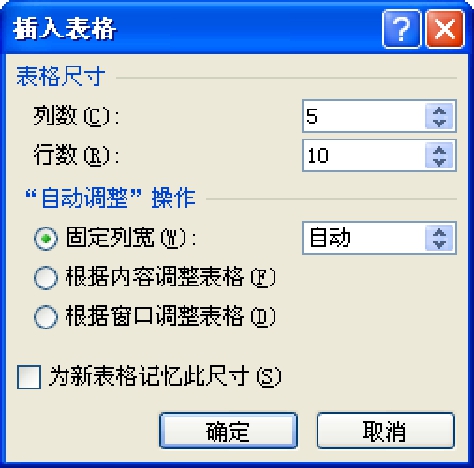
Task: Confirm with the 确定 button
Action: [228, 431]
